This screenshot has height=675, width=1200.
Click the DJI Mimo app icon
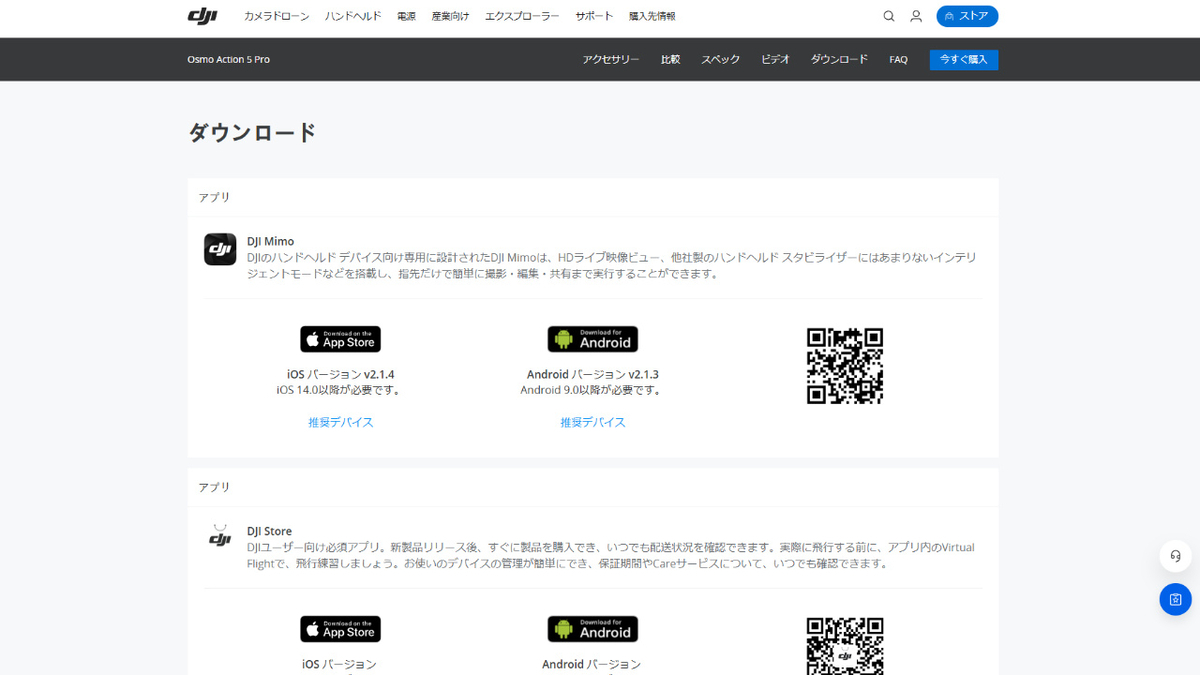pyautogui.click(x=220, y=249)
